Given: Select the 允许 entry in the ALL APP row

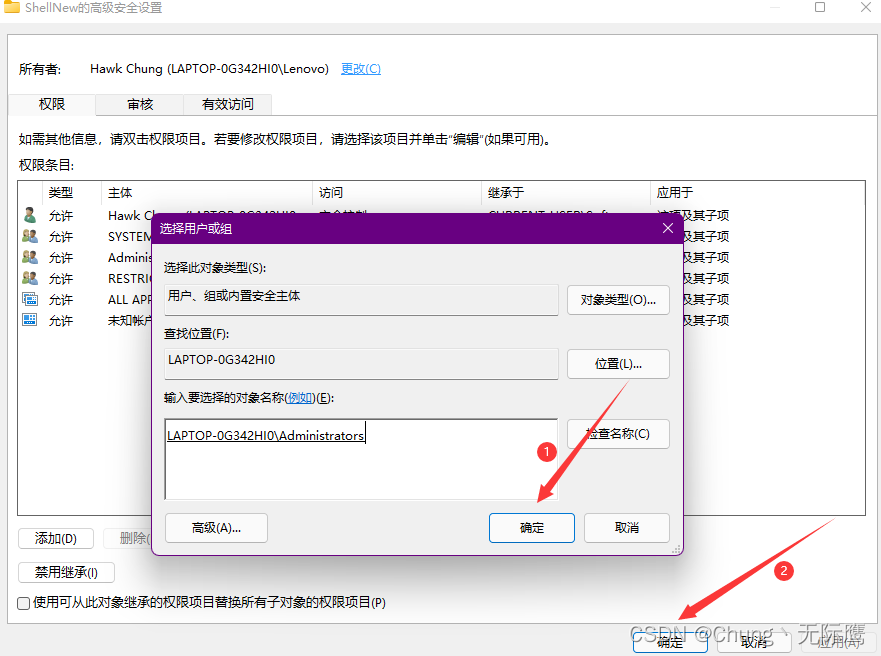Looking at the screenshot, I should (x=61, y=299).
